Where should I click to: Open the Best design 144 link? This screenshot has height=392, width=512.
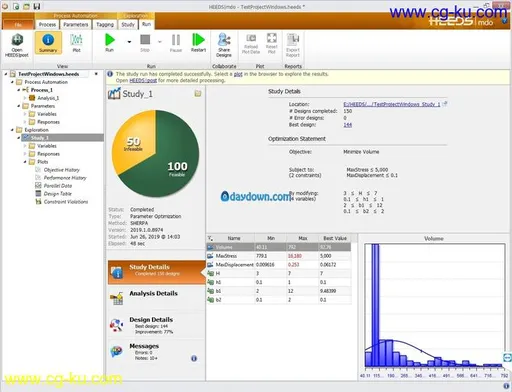[348, 125]
